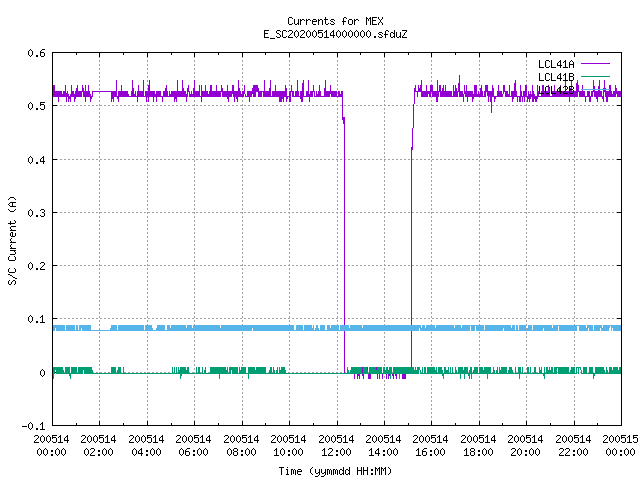Click the blue LCL42B legend line sample
Screen dimensions: 640x480
(595, 89)
